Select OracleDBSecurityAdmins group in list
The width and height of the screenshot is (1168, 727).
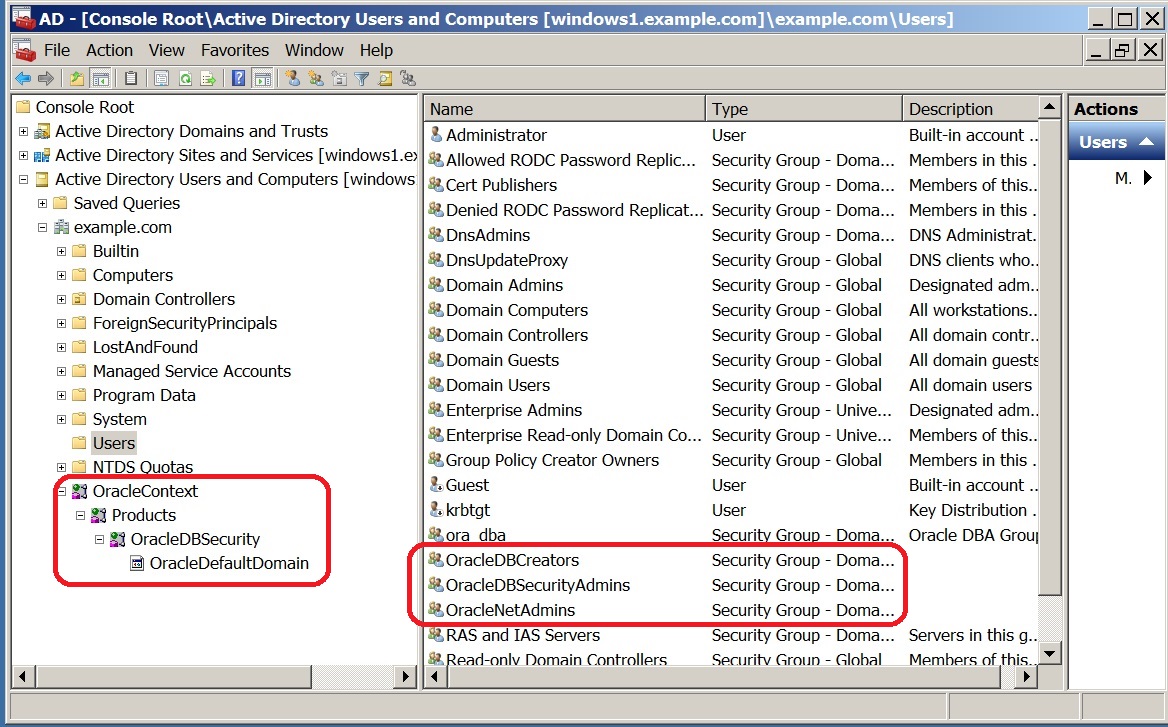pos(538,585)
